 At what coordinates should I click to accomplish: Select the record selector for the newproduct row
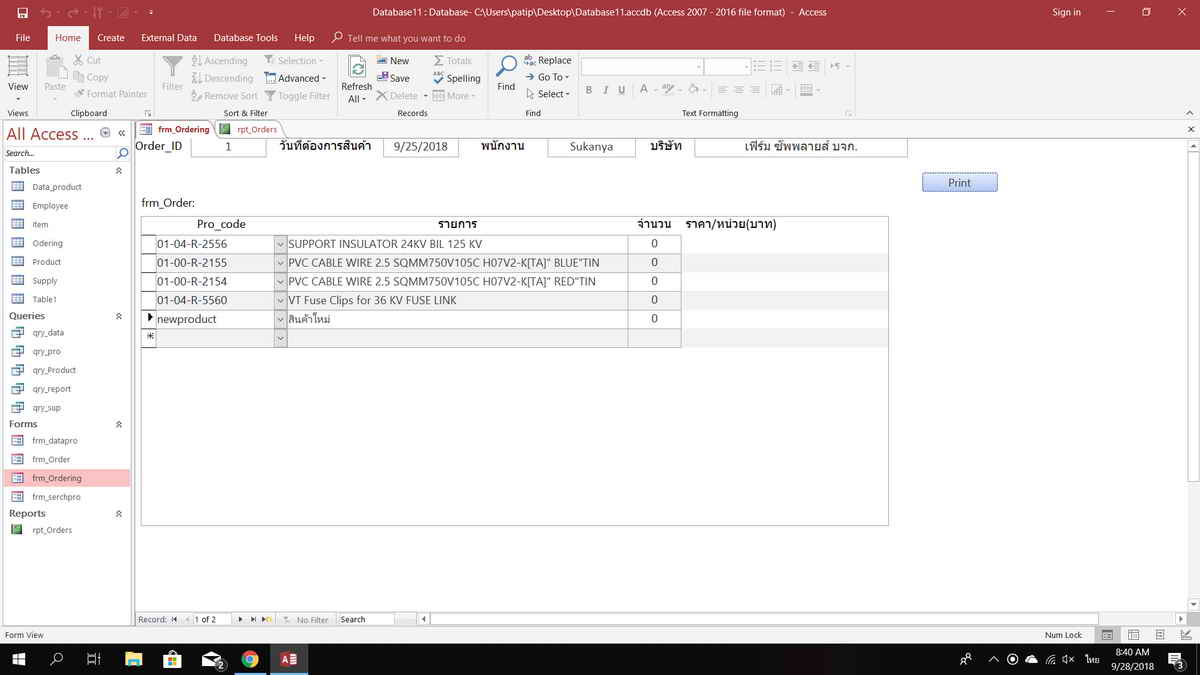point(149,319)
